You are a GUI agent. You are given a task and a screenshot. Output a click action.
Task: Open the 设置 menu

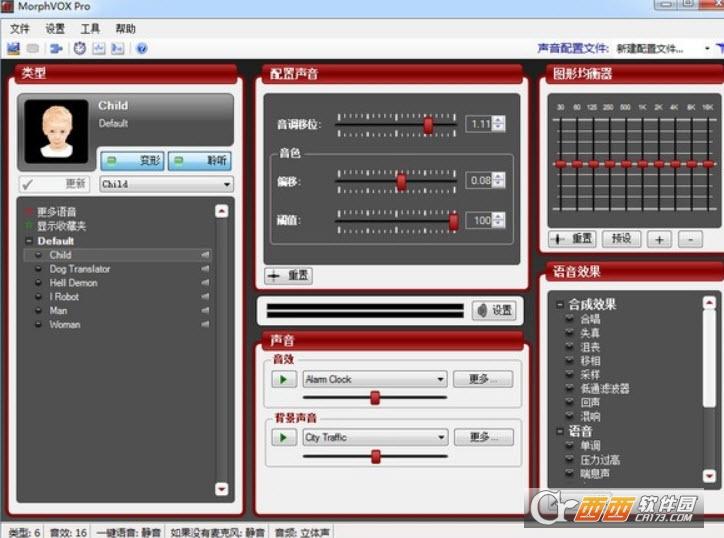(55, 29)
